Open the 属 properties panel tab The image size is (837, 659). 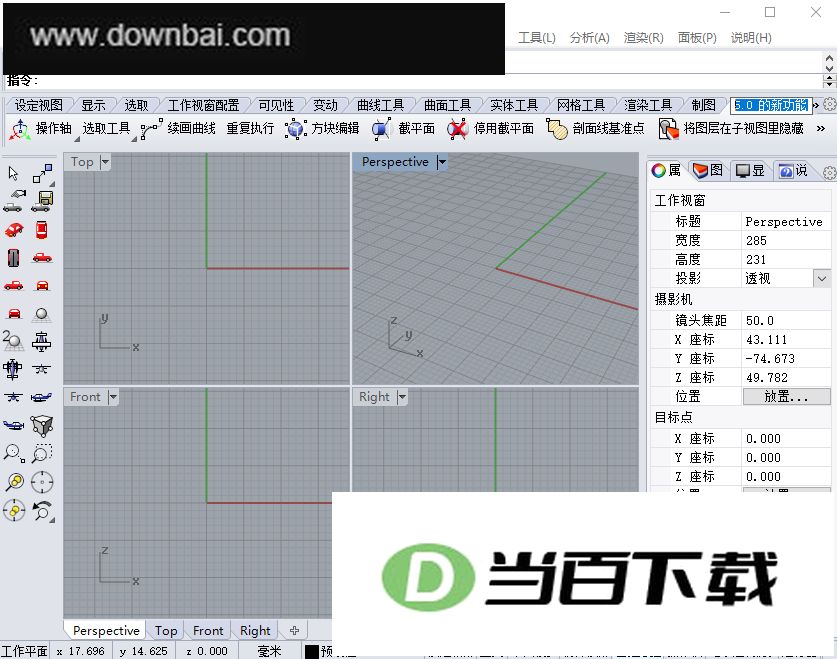666,171
